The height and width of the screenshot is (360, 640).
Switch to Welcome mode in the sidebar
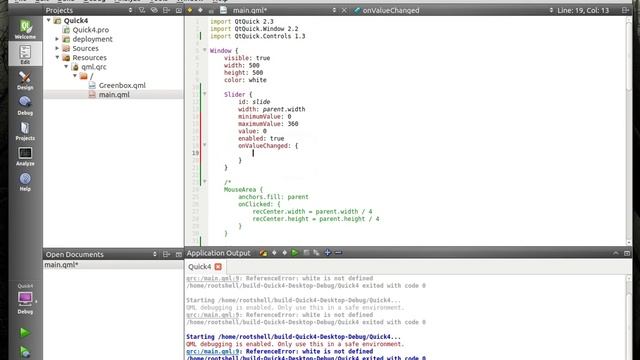click(25, 29)
